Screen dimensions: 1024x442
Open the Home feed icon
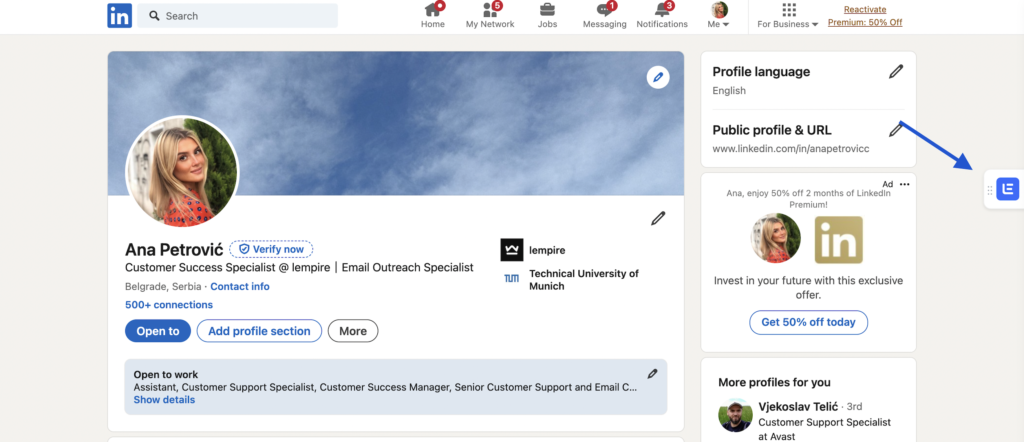click(x=432, y=11)
